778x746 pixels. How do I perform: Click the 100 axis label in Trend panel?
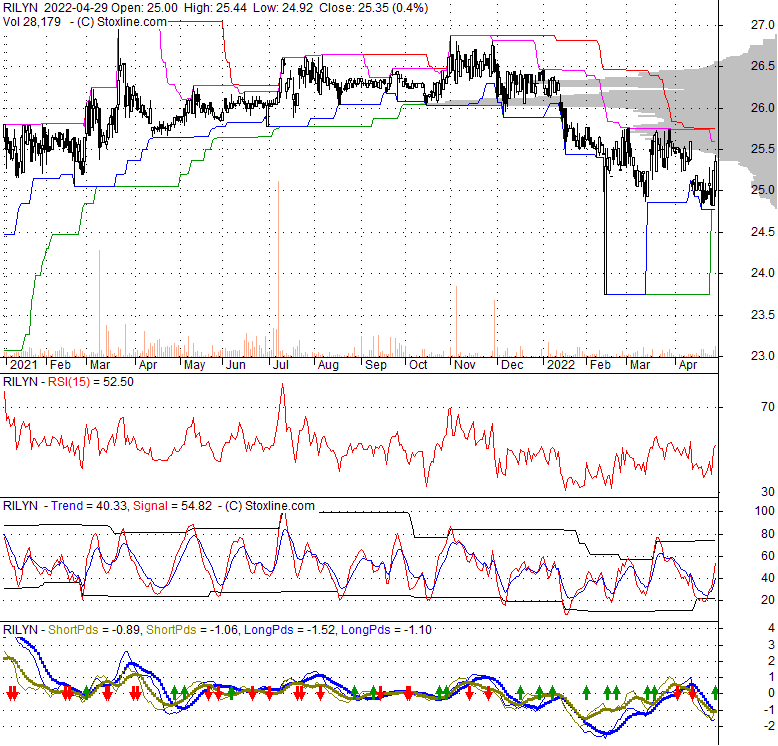(765, 511)
